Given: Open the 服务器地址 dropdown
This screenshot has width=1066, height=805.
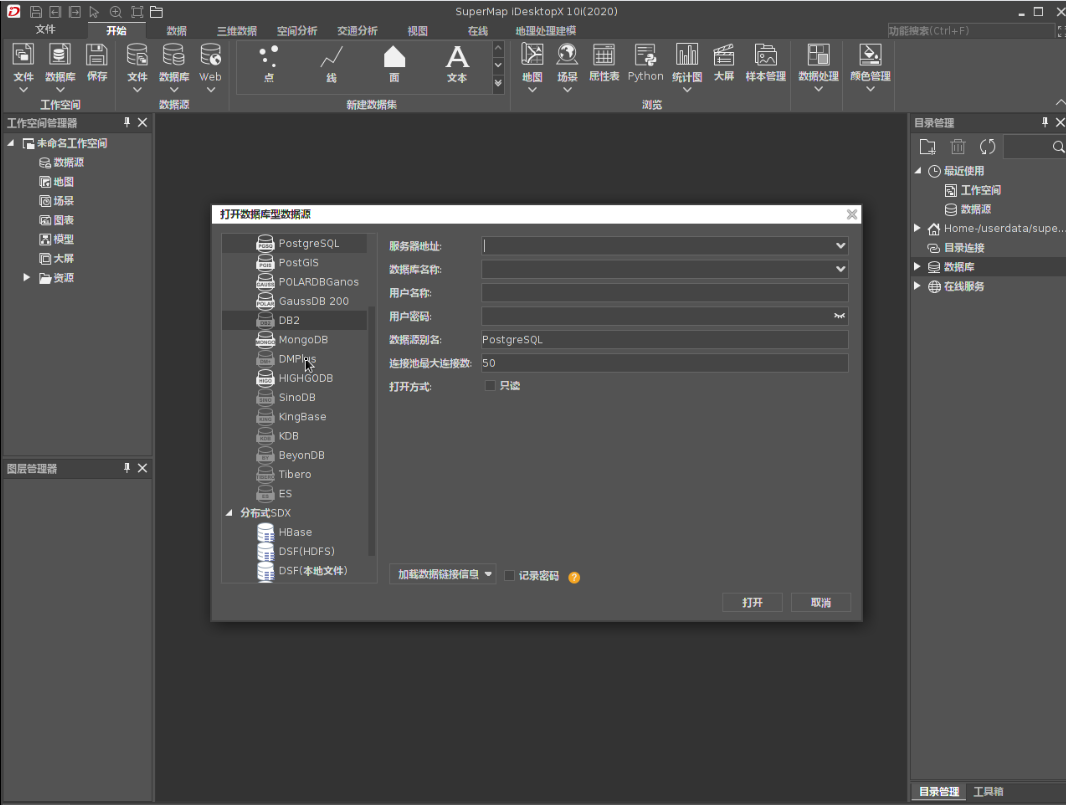Looking at the screenshot, I should point(840,245).
